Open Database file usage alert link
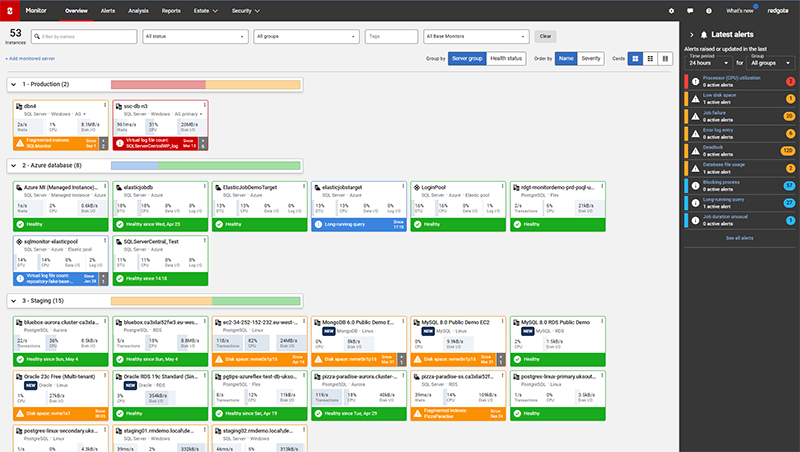800x452 pixels. pyautogui.click(x=723, y=165)
